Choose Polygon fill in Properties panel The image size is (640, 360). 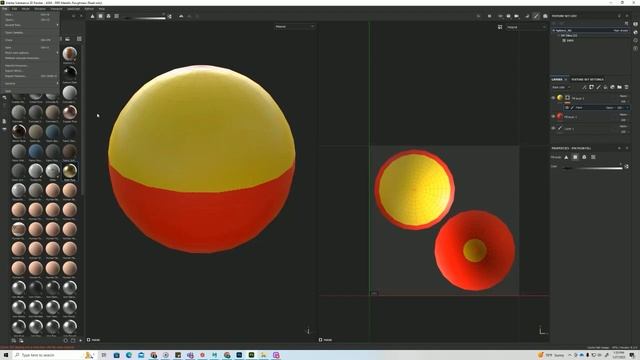click(575, 157)
